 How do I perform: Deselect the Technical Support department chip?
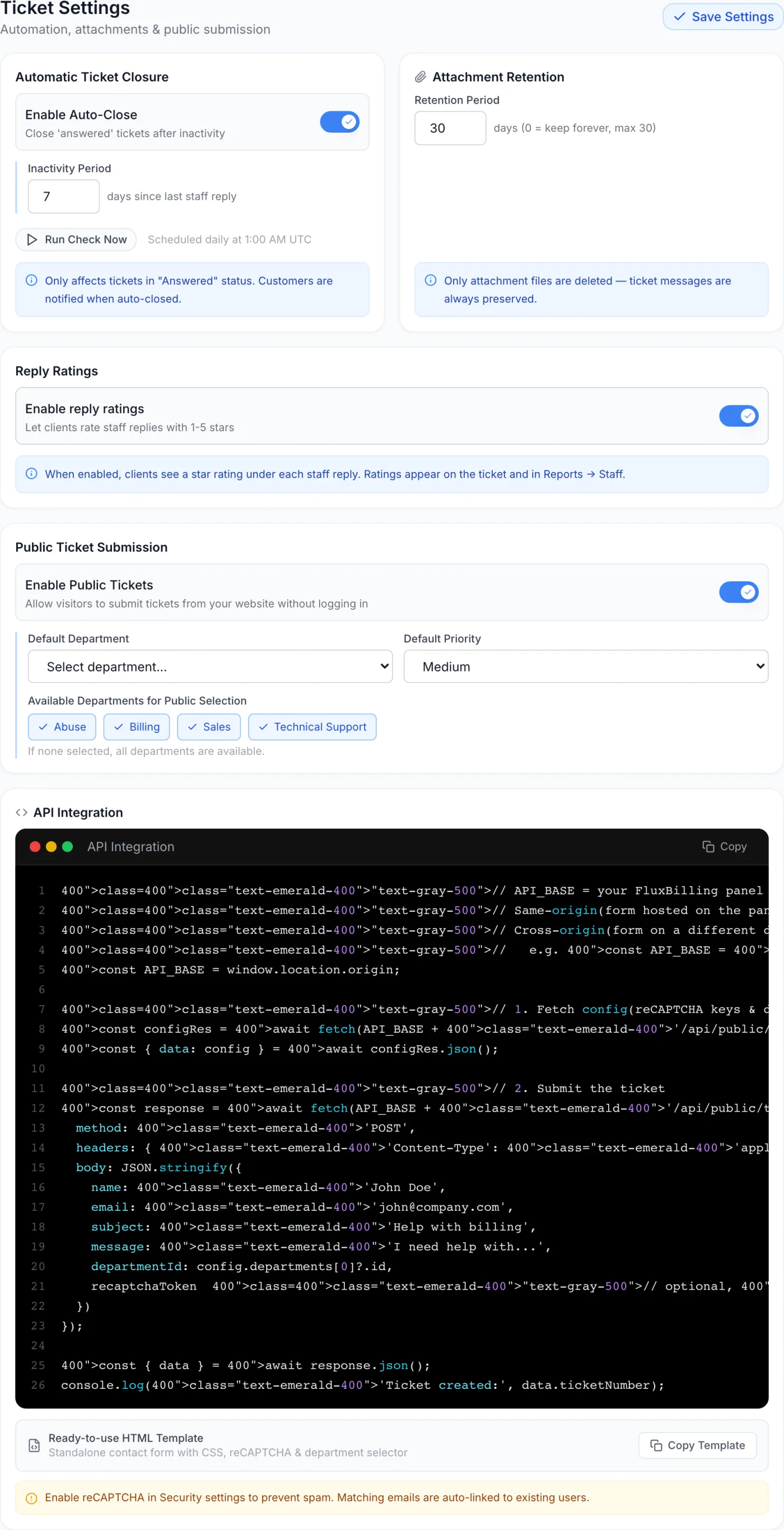[x=312, y=727]
